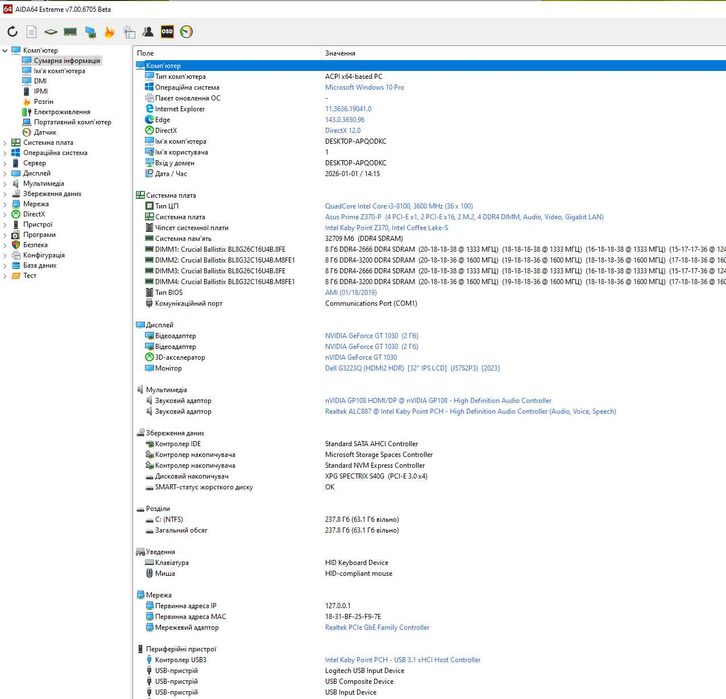Expand the Сервер tree node
The image size is (726, 699).
point(5,163)
